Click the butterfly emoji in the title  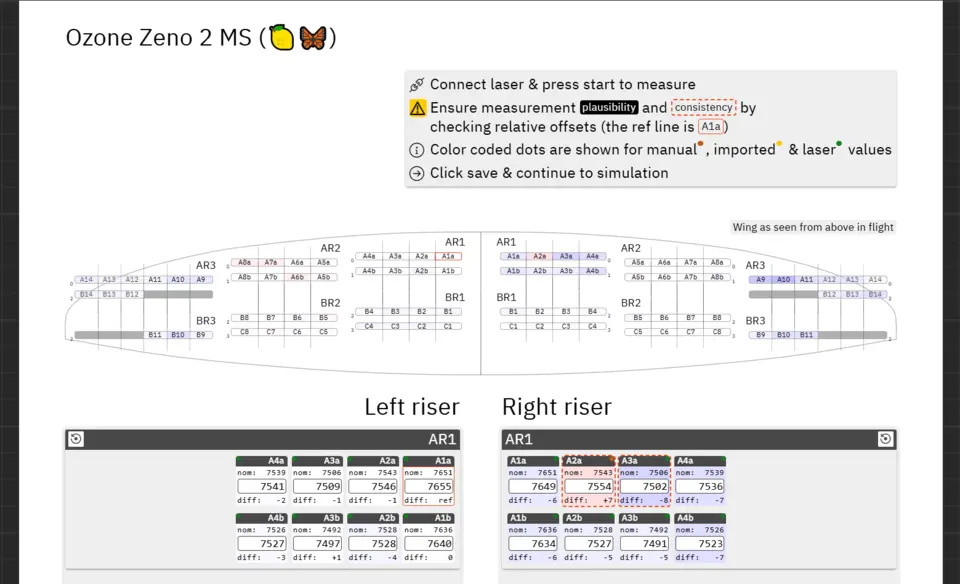pos(313,38)
